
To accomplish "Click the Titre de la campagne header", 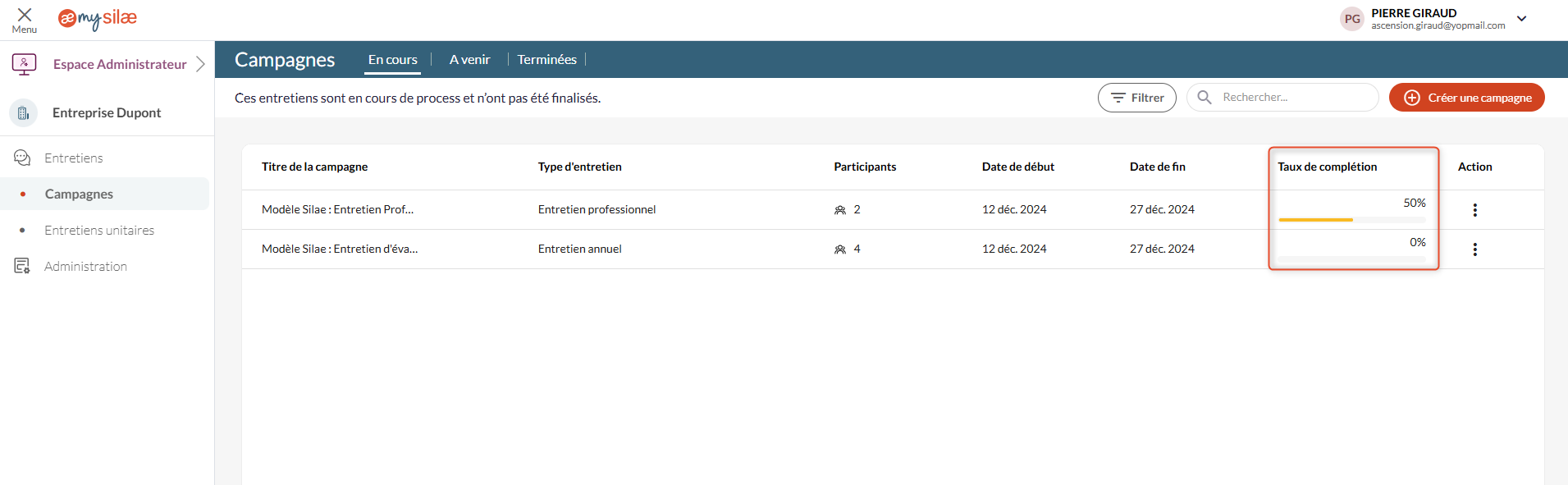I will tap(314, 167).
